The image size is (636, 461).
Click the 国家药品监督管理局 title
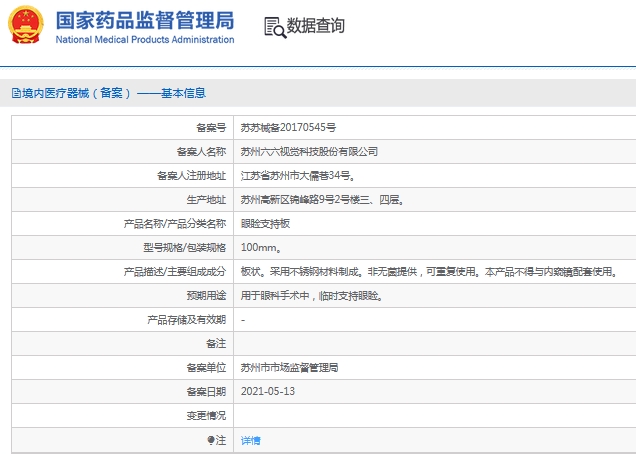[145, 20]
